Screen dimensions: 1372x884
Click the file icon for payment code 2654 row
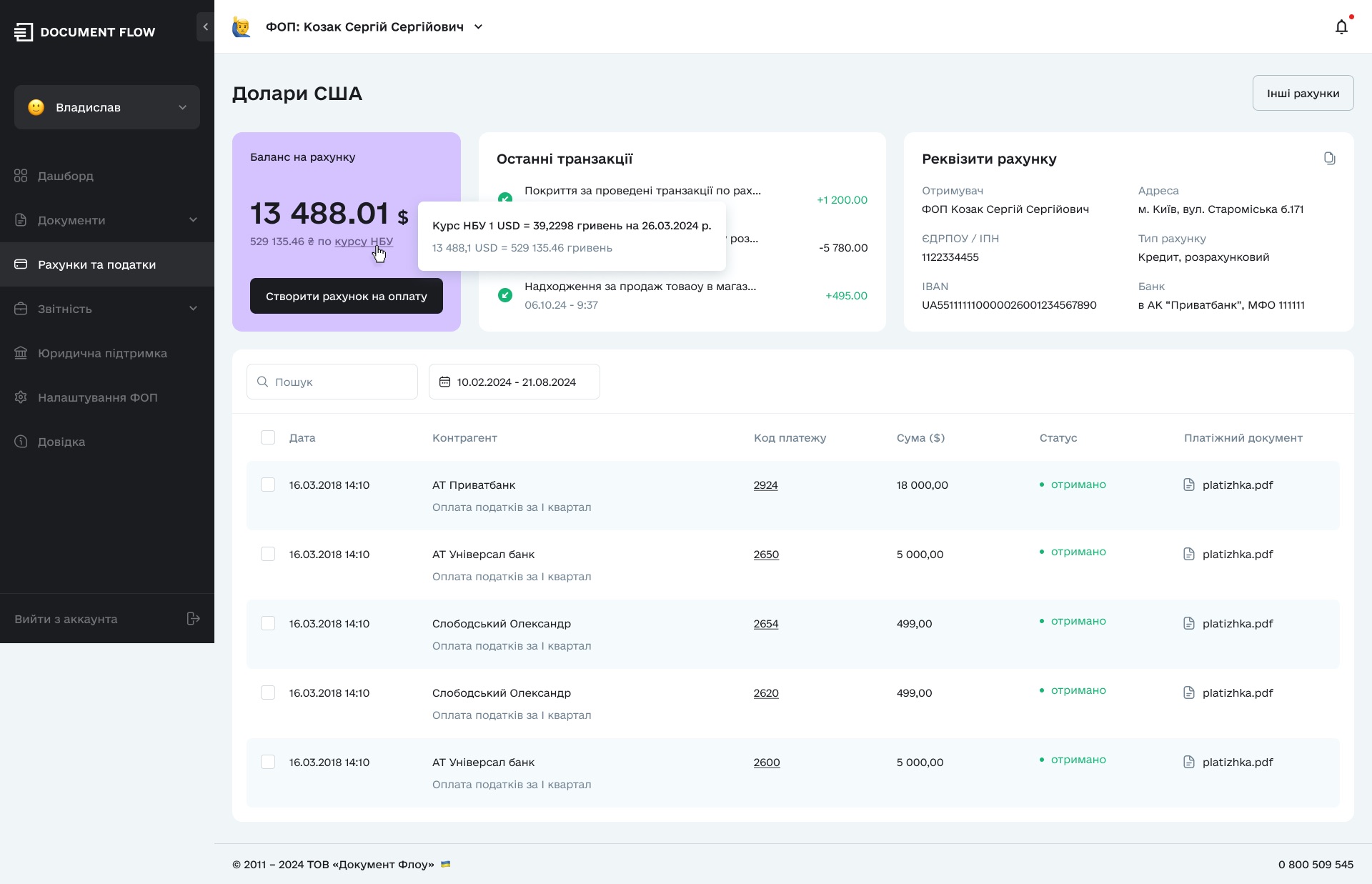(x=1189, y=623)
